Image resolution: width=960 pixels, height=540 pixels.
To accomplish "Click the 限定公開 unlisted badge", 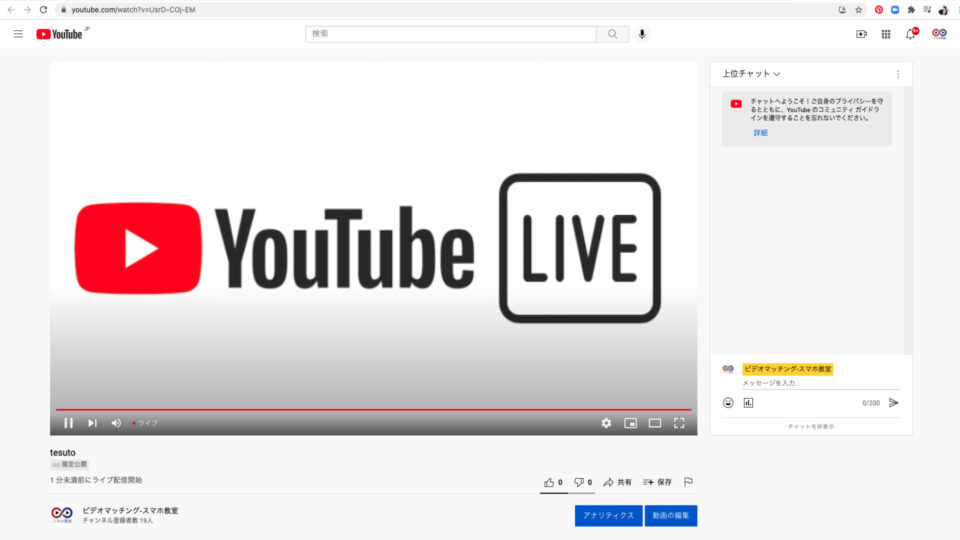I will [x=69, y=465].
